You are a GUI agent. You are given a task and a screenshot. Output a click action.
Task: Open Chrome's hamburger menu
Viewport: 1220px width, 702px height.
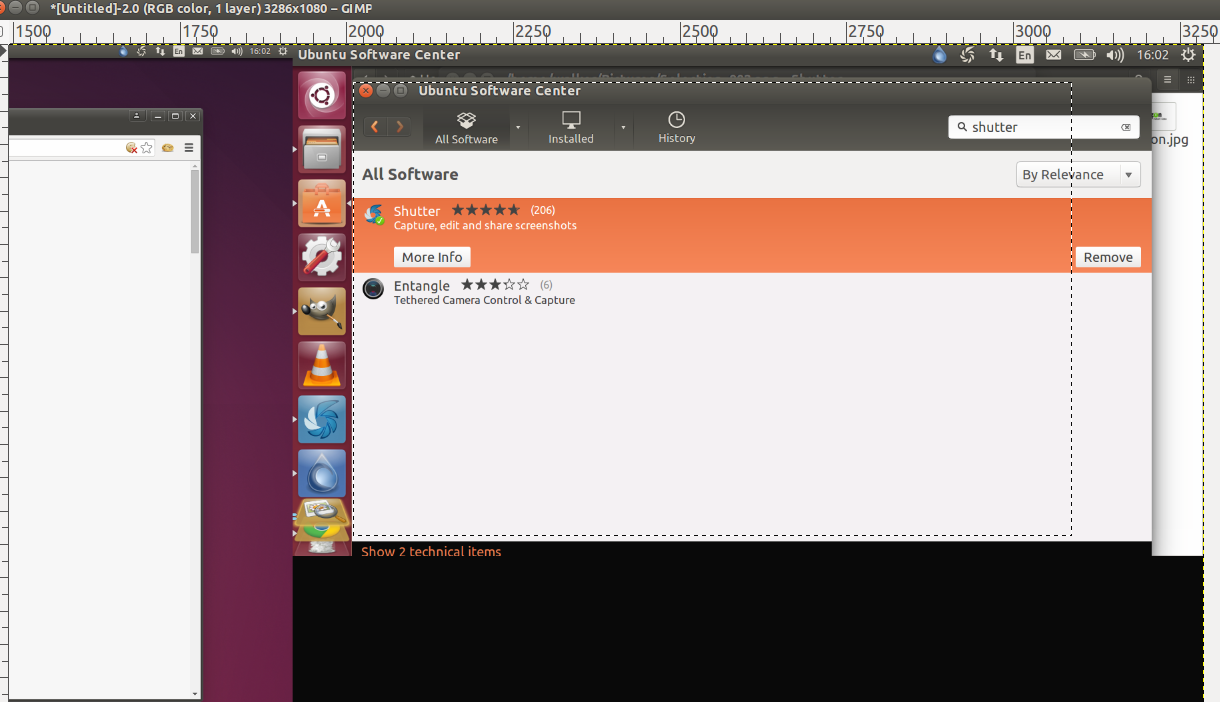(x=188, y=147)
